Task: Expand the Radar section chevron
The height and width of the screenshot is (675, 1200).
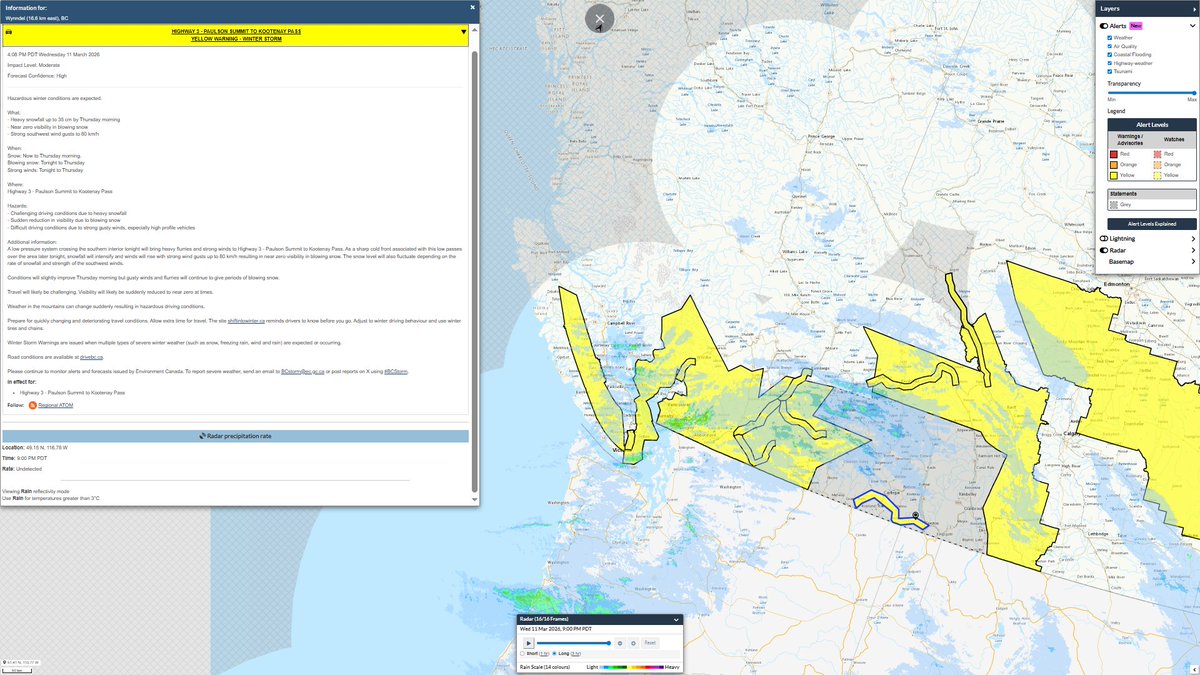Action: (1192, 250)
